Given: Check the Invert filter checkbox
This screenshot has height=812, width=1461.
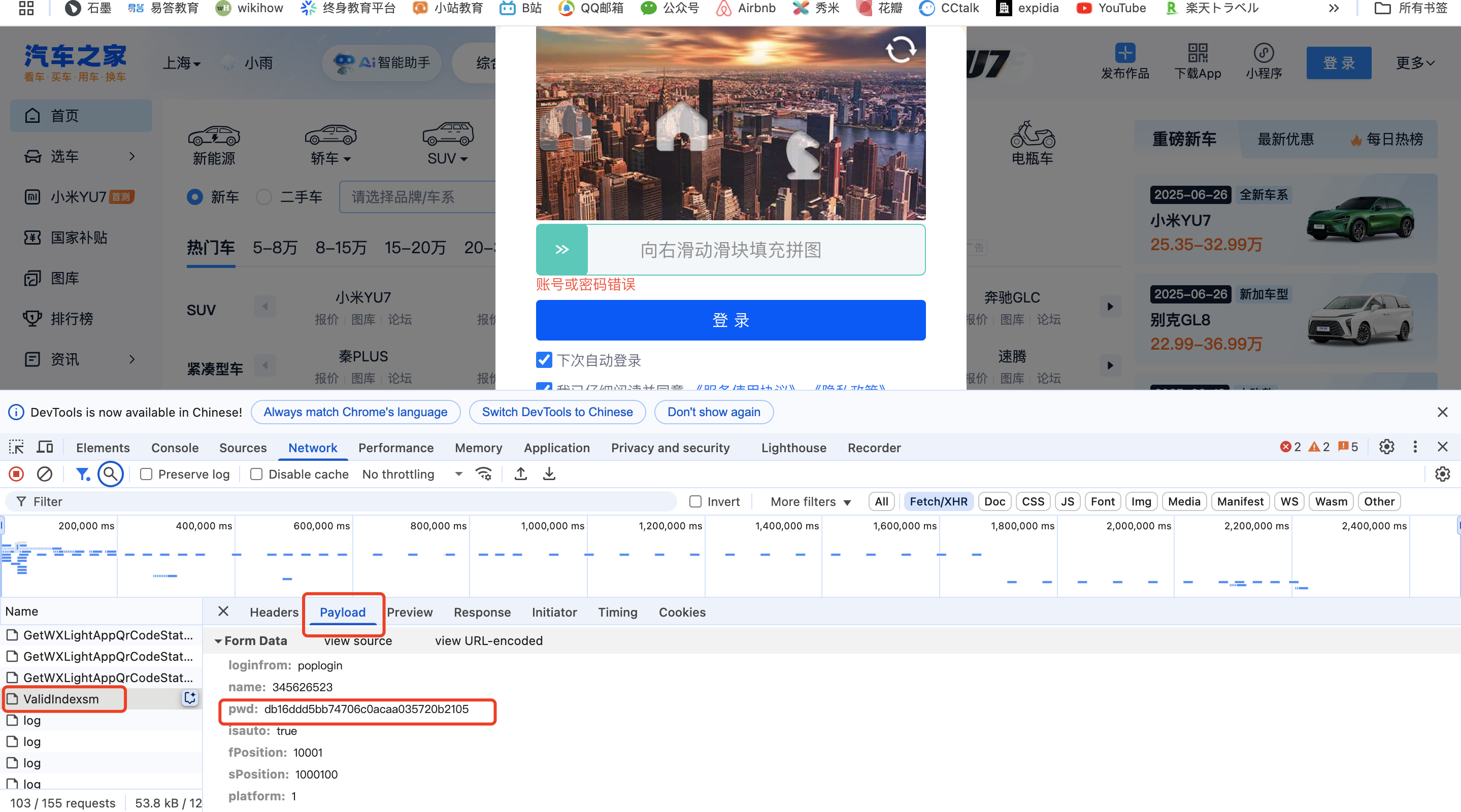Looking at the screenshot, I should [x=695, y=501].
